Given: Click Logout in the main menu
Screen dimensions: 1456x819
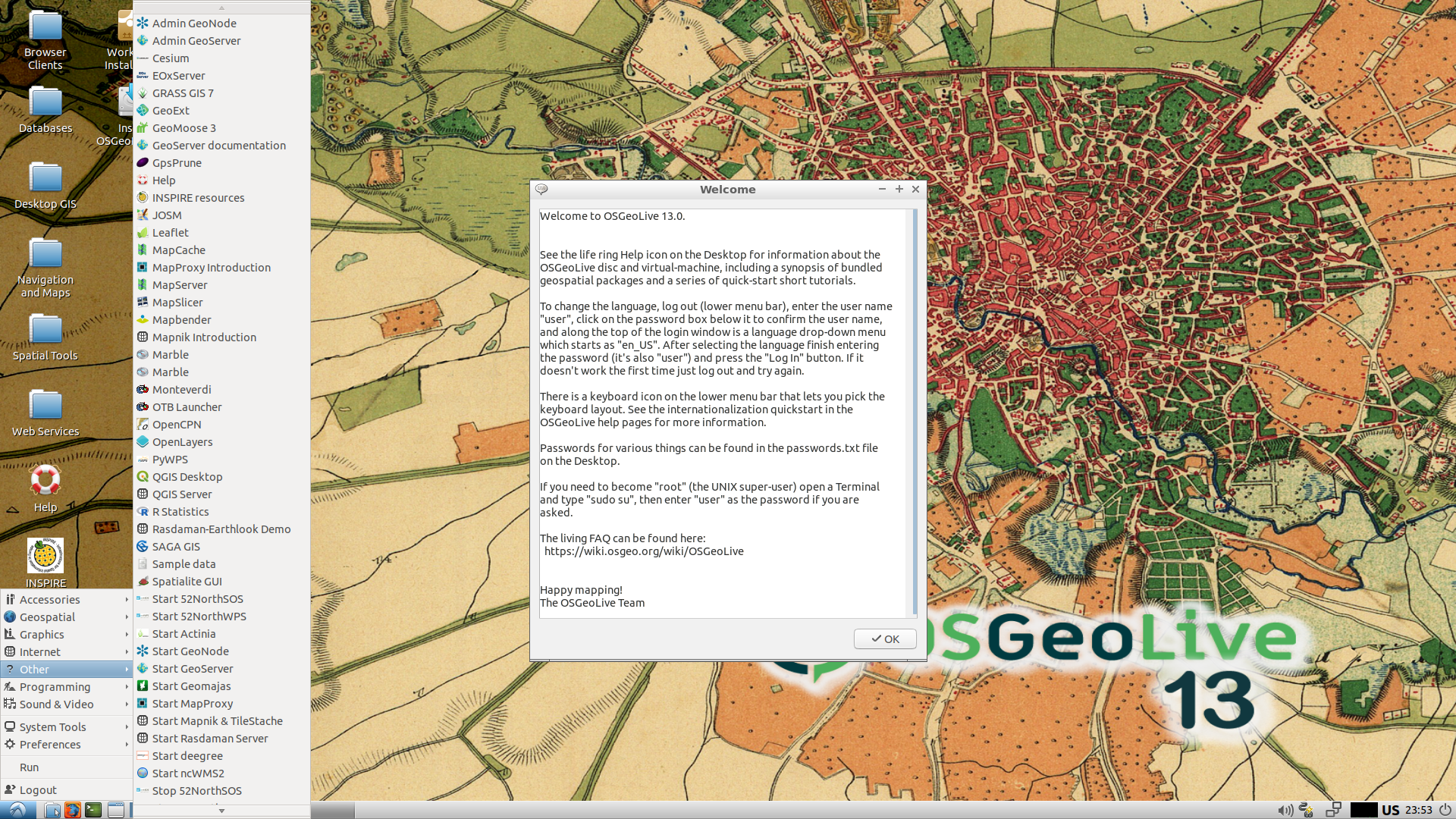Looking at the screenshot, I should pyautogui.click(x=67, y=789).
